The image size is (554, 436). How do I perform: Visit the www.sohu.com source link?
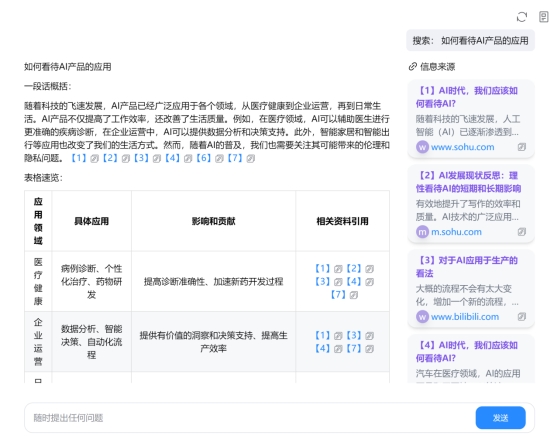coord(462,147)
